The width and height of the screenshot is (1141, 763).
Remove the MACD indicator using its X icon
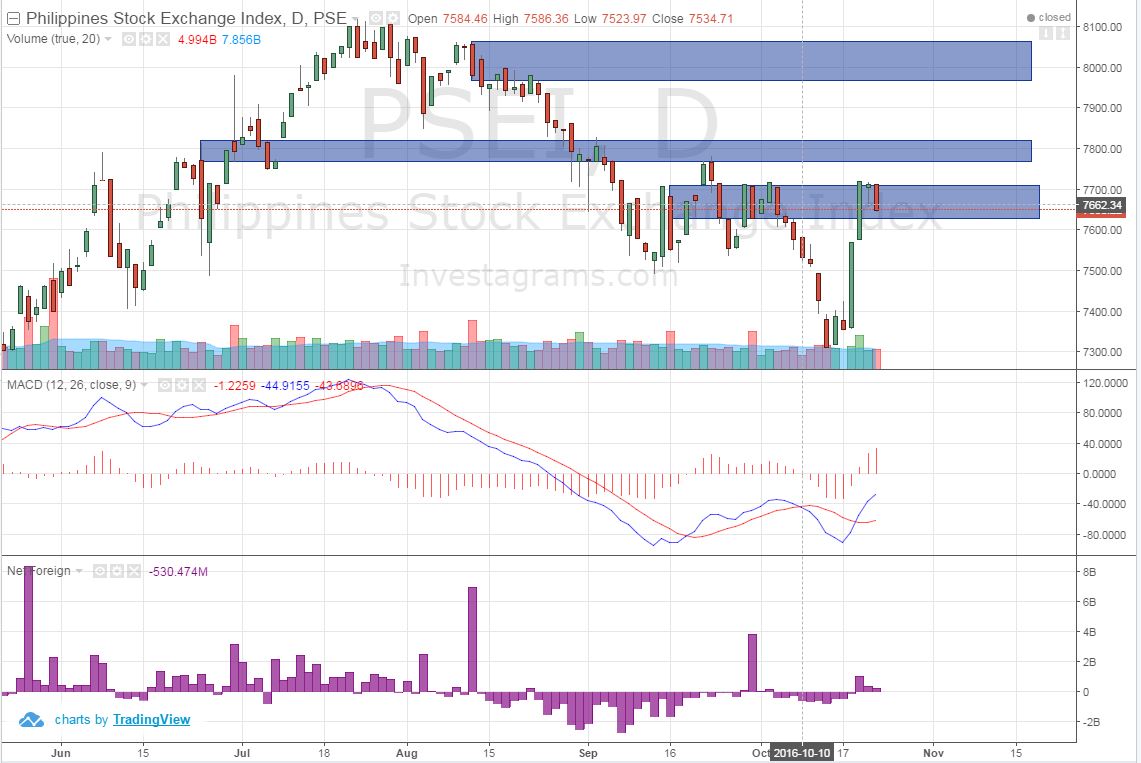(x=197, y=386)
